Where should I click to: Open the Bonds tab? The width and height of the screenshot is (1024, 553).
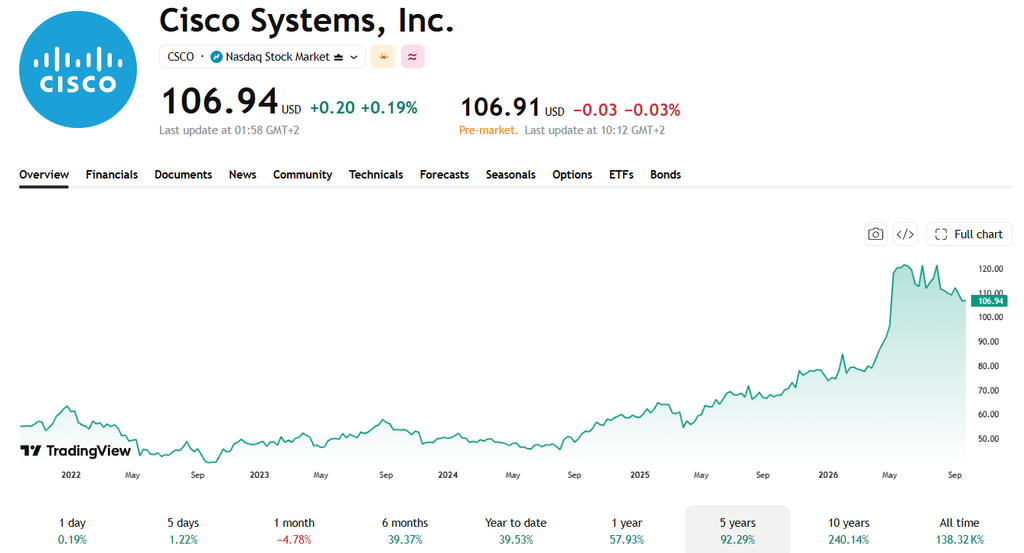click(x=665, y=174)
